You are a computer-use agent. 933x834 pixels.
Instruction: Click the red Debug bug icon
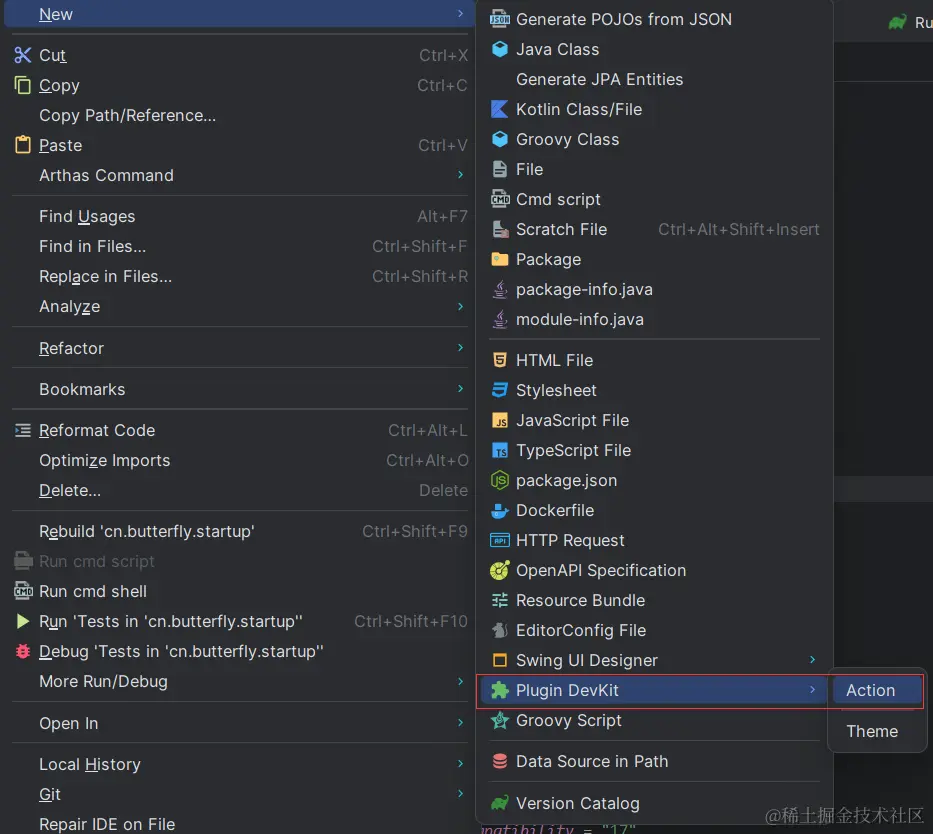point(23,651)
